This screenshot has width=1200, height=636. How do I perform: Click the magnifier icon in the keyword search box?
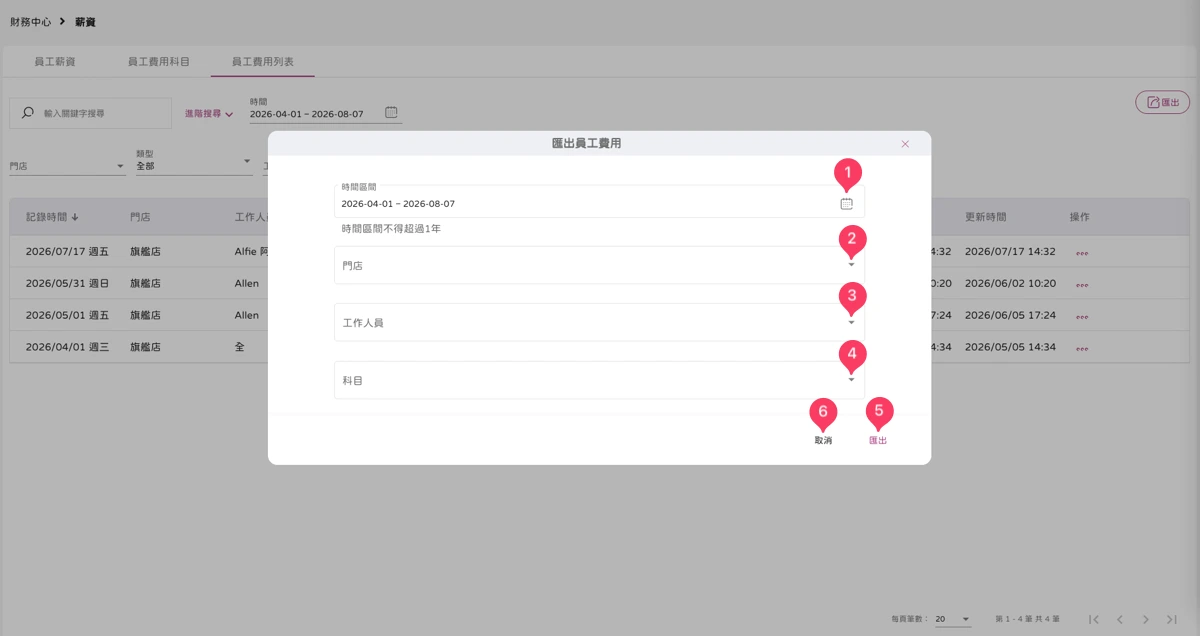(x=28, y=114)
